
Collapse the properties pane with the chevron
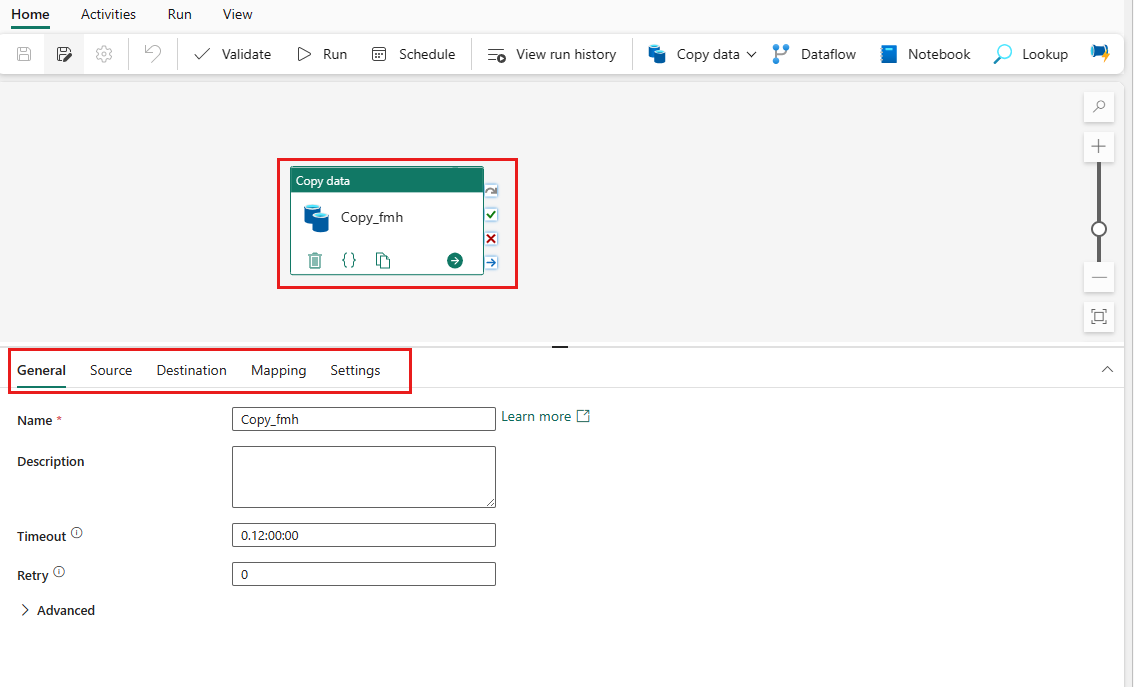(x=1107, y=369)
